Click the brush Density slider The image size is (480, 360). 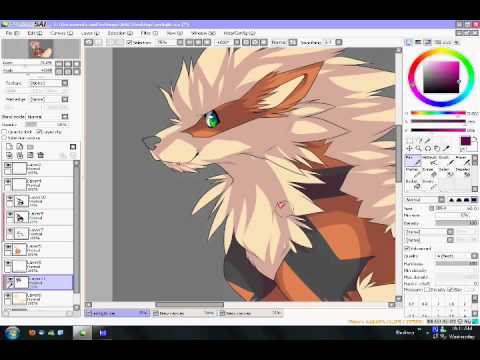[457, 223]
